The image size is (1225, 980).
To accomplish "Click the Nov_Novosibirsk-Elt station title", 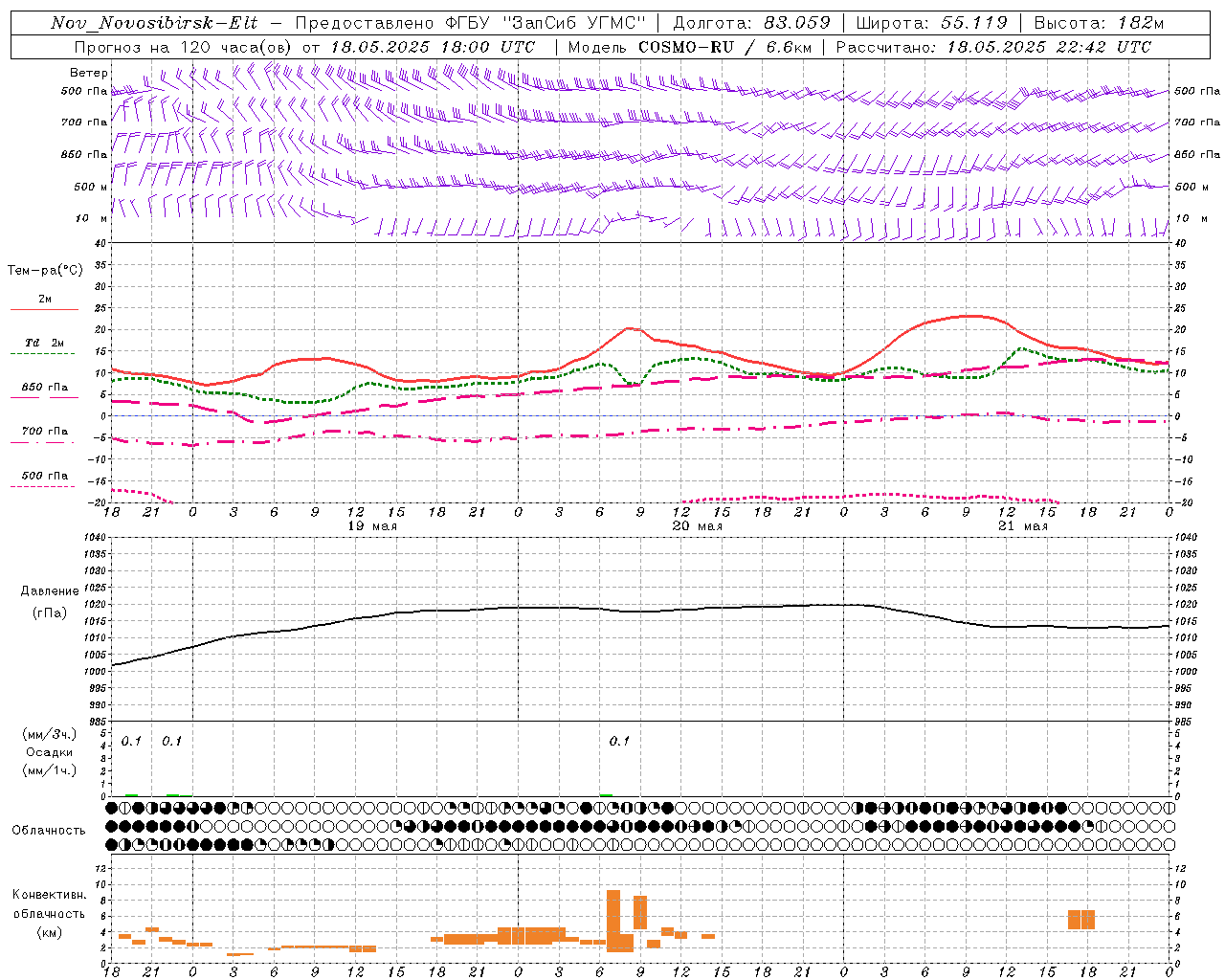I will tap(154, 23).
